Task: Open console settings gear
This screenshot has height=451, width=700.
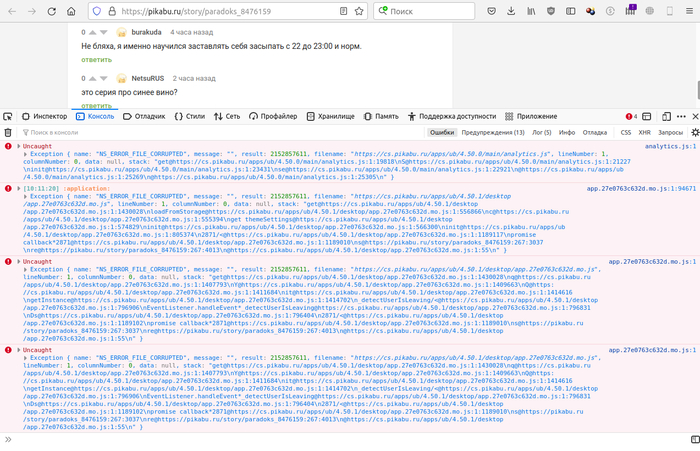Action: coord(695,132)
